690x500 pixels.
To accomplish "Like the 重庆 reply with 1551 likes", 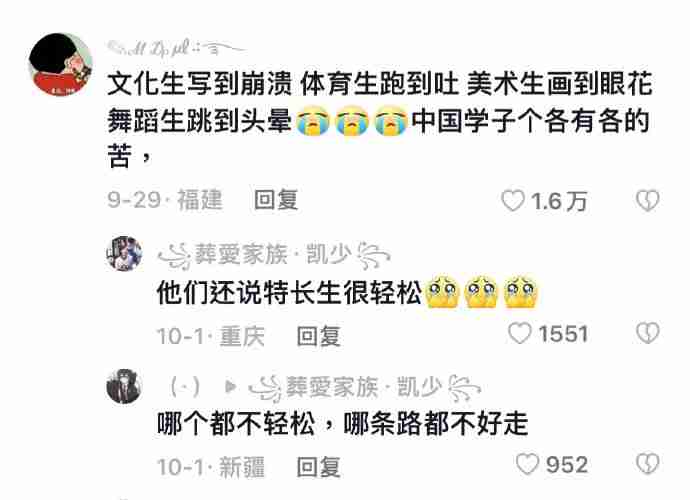I will pyautogui.click(x=520, y=333).
